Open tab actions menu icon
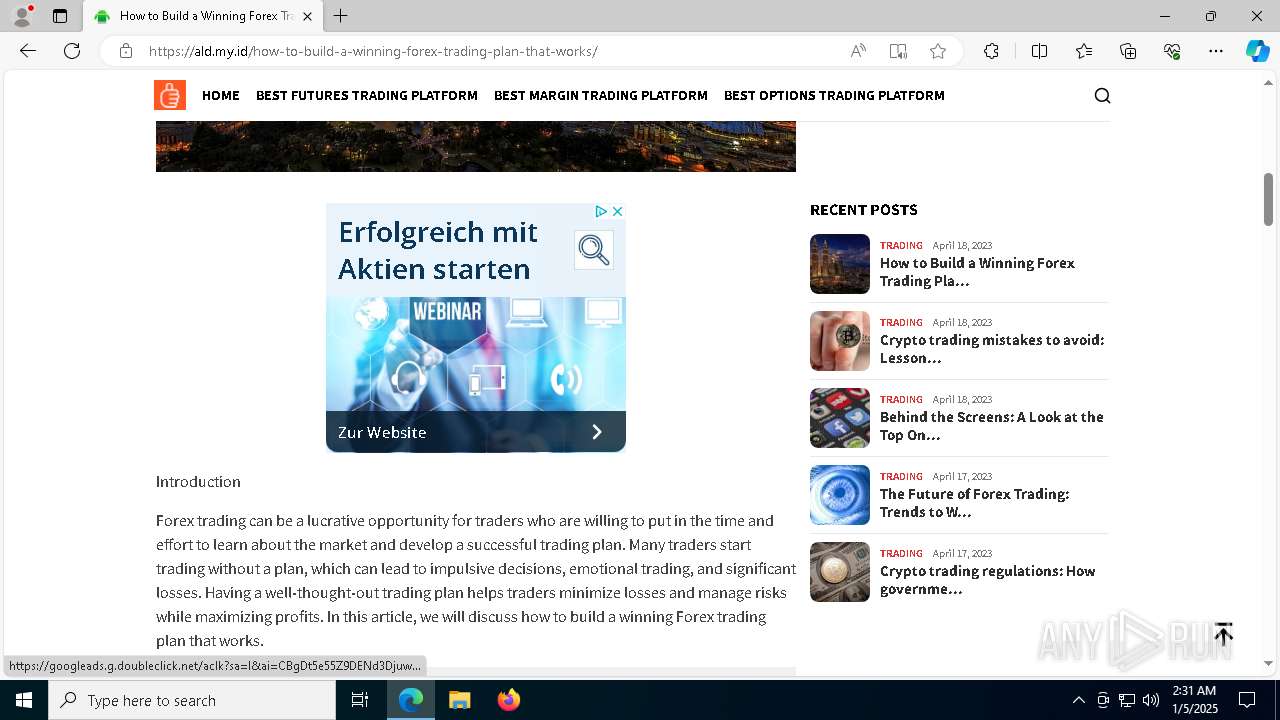The width and height of the screenshot is (1280, 720). click(x=60, y=16)
